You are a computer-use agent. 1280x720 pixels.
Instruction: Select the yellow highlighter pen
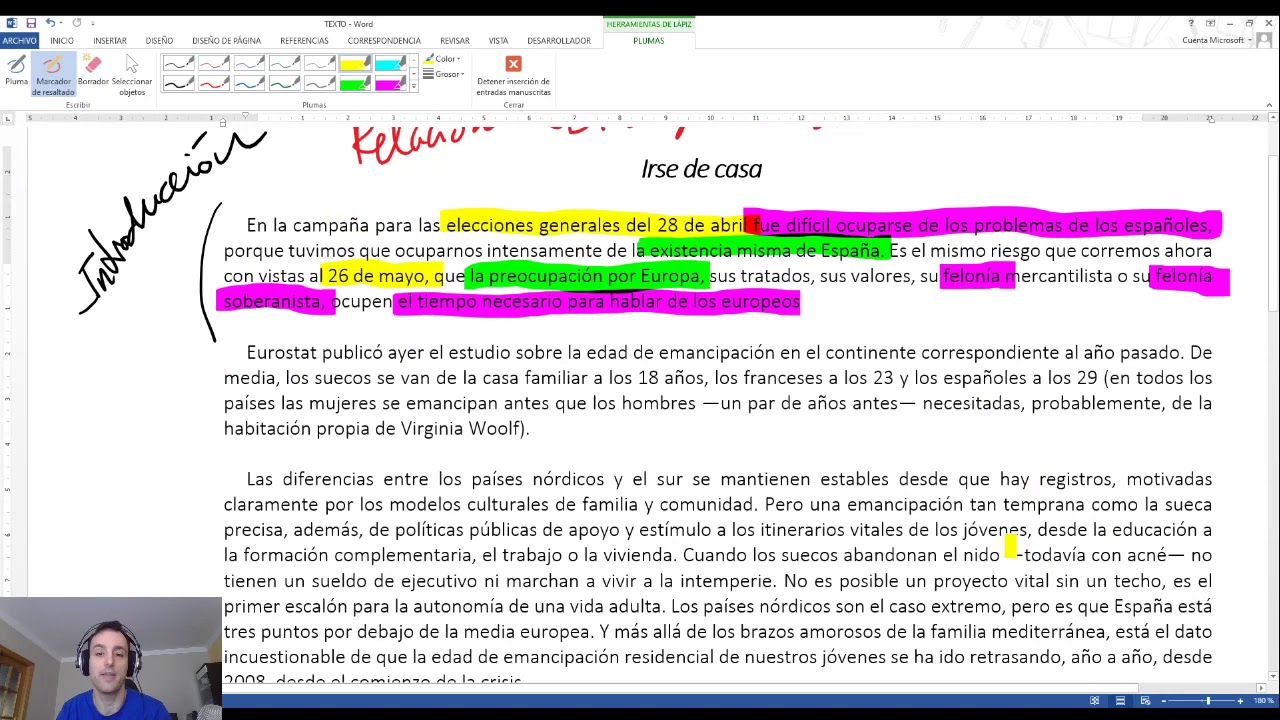pyautogui.click(x=354, y=65)
